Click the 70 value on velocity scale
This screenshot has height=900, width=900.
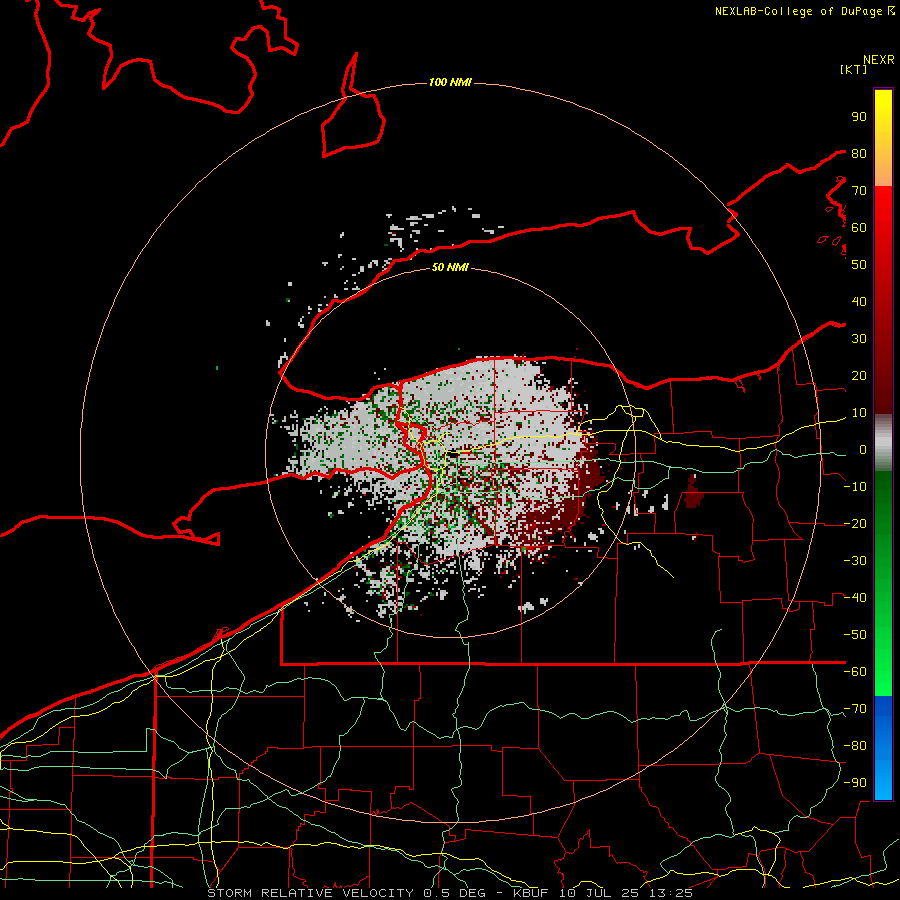point(859,191)
